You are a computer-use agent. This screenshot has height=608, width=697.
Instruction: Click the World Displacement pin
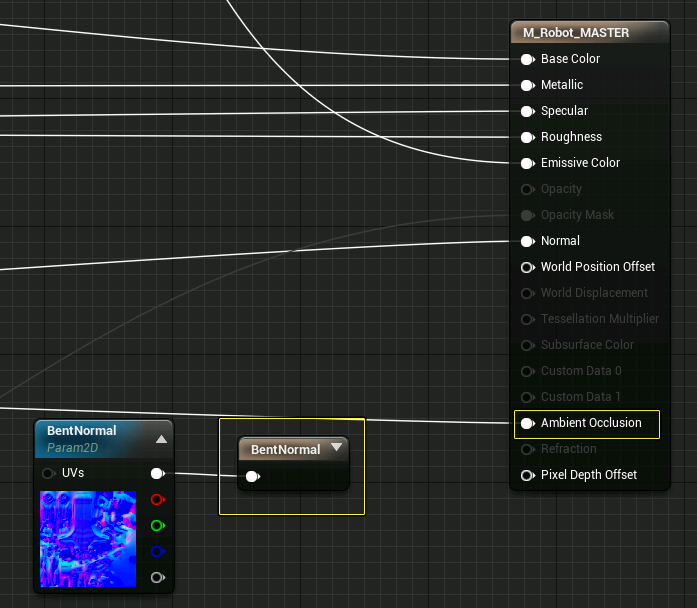[x=528, y=293]
